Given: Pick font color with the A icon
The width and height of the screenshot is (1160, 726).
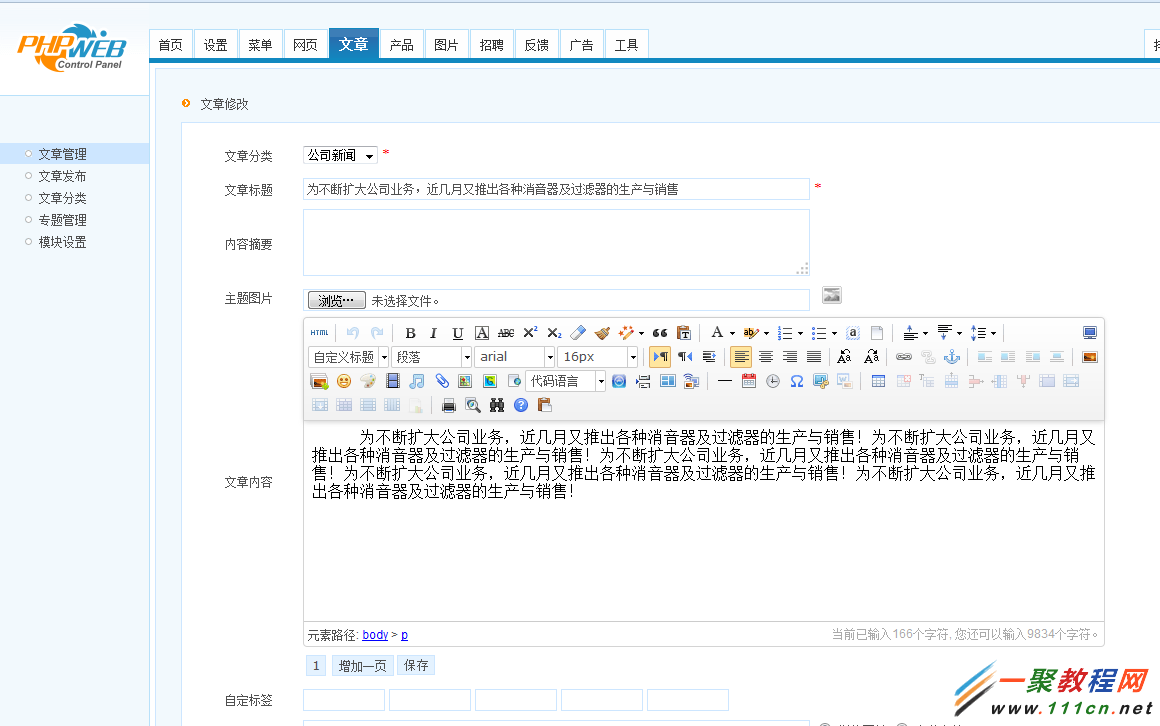Looking at the screenshot, I should (717, 333).
